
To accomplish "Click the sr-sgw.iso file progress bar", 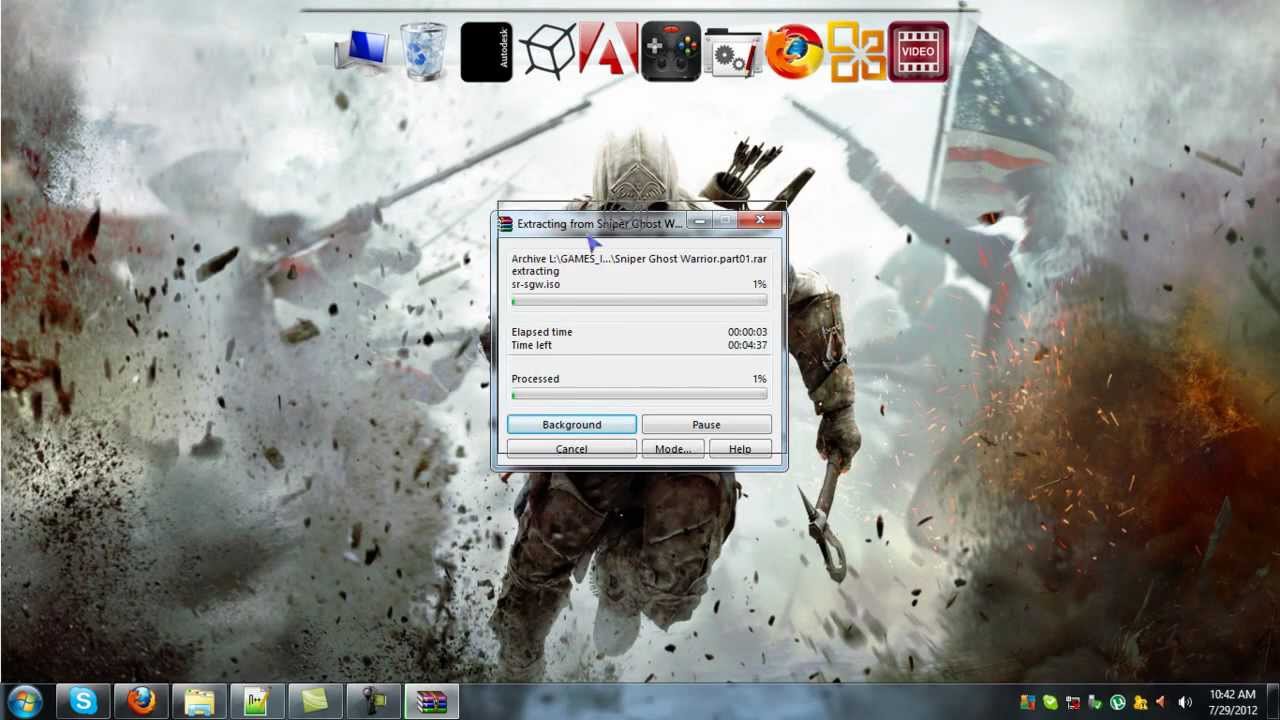I will click(x=639, y=300).
